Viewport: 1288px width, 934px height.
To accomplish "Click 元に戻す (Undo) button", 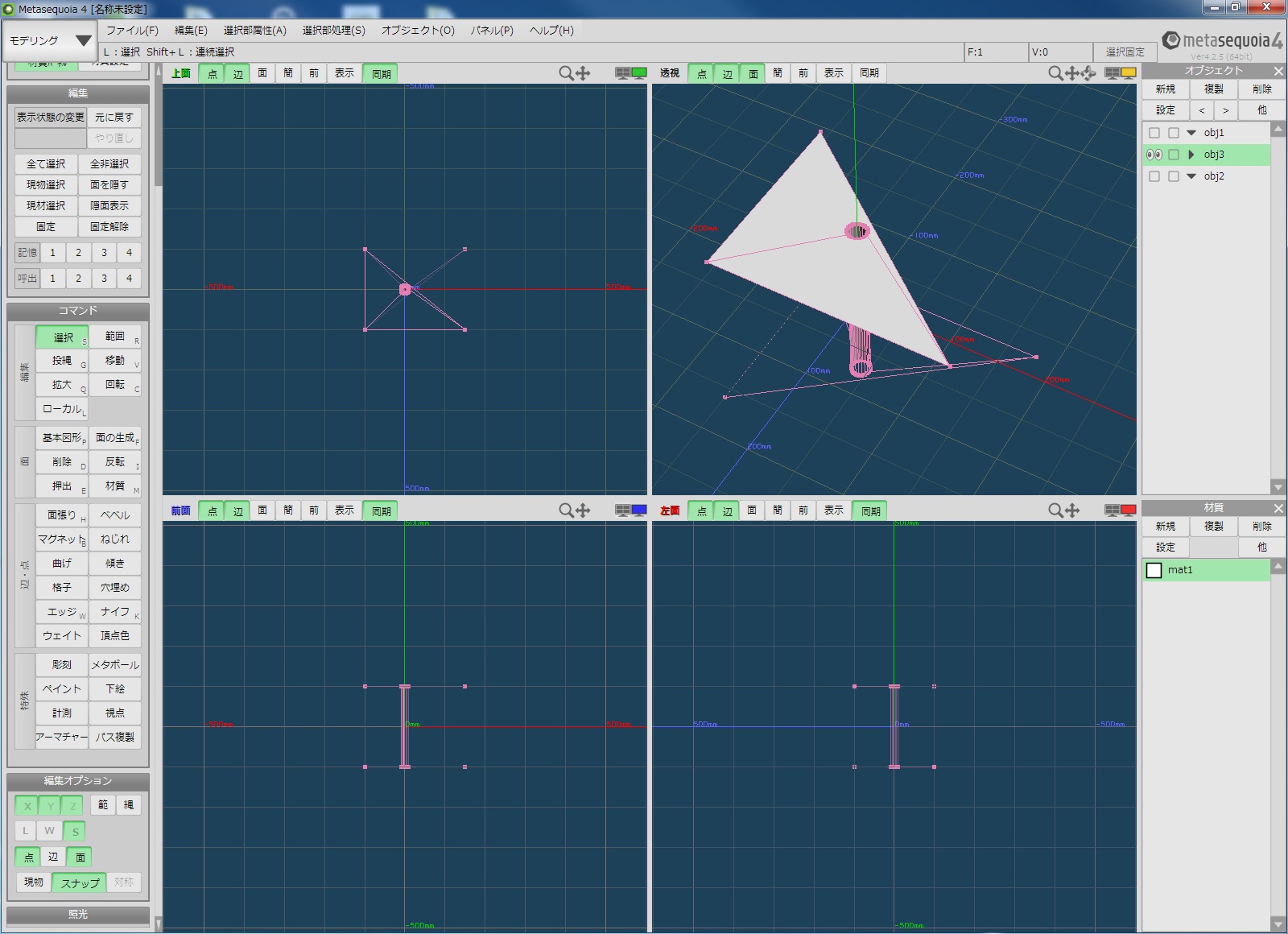I will click(x=114, y=118).
